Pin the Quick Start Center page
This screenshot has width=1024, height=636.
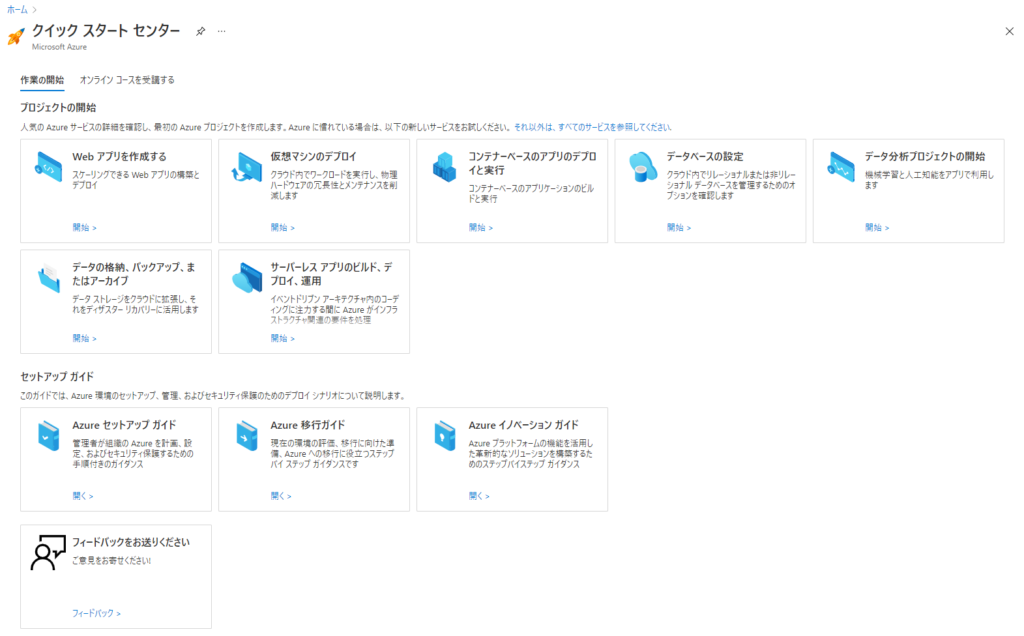tap(200, 31)
